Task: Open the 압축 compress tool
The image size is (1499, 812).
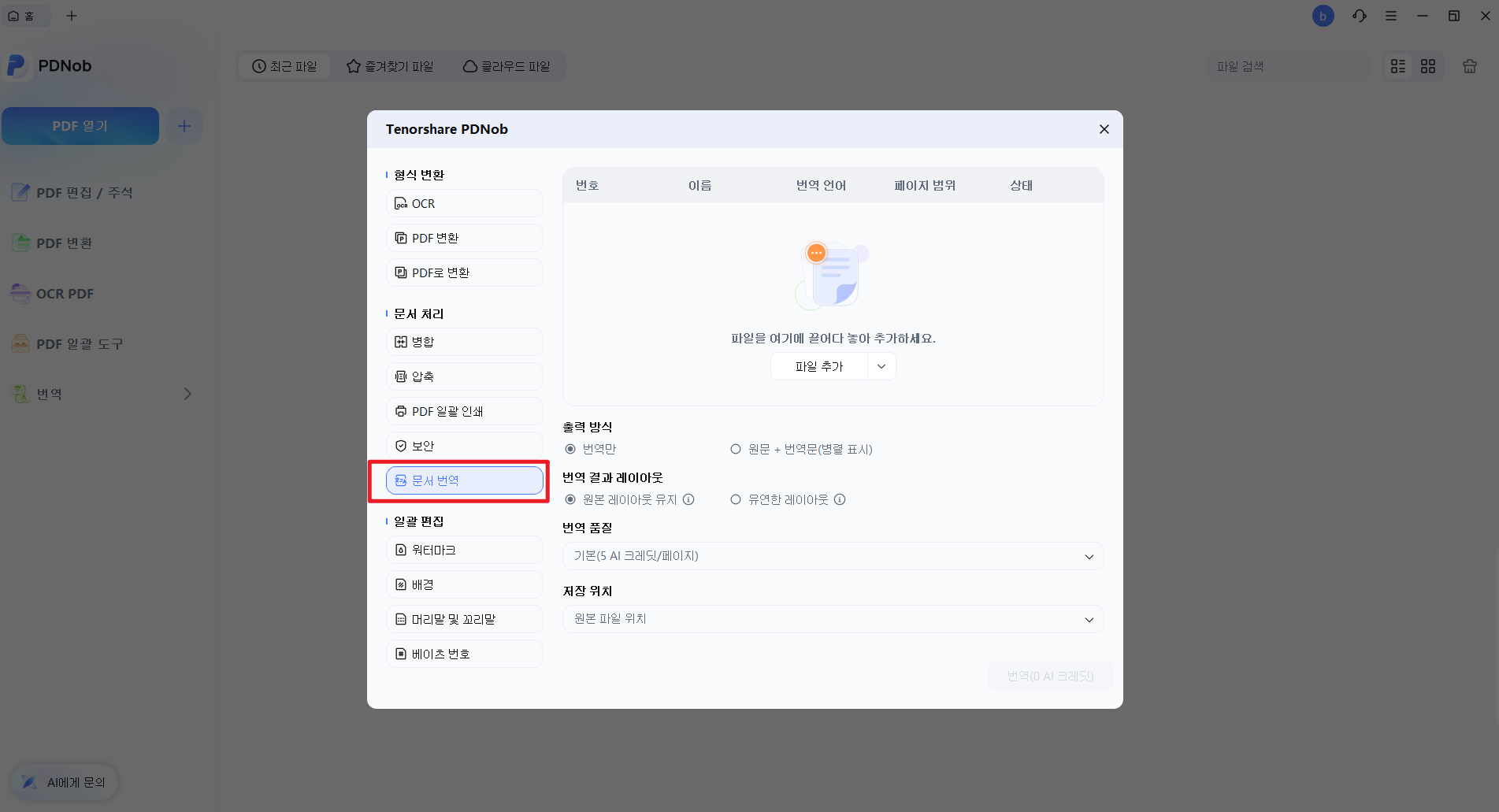Action: 464,376
